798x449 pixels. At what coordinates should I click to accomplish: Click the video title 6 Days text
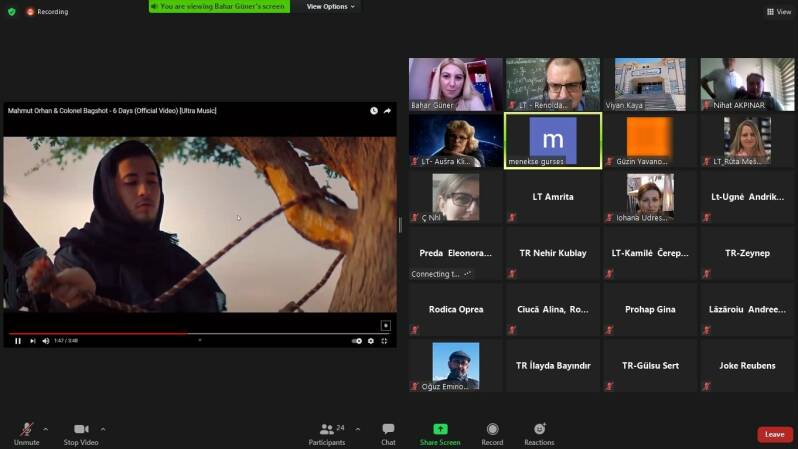click(x=112, y=110)
